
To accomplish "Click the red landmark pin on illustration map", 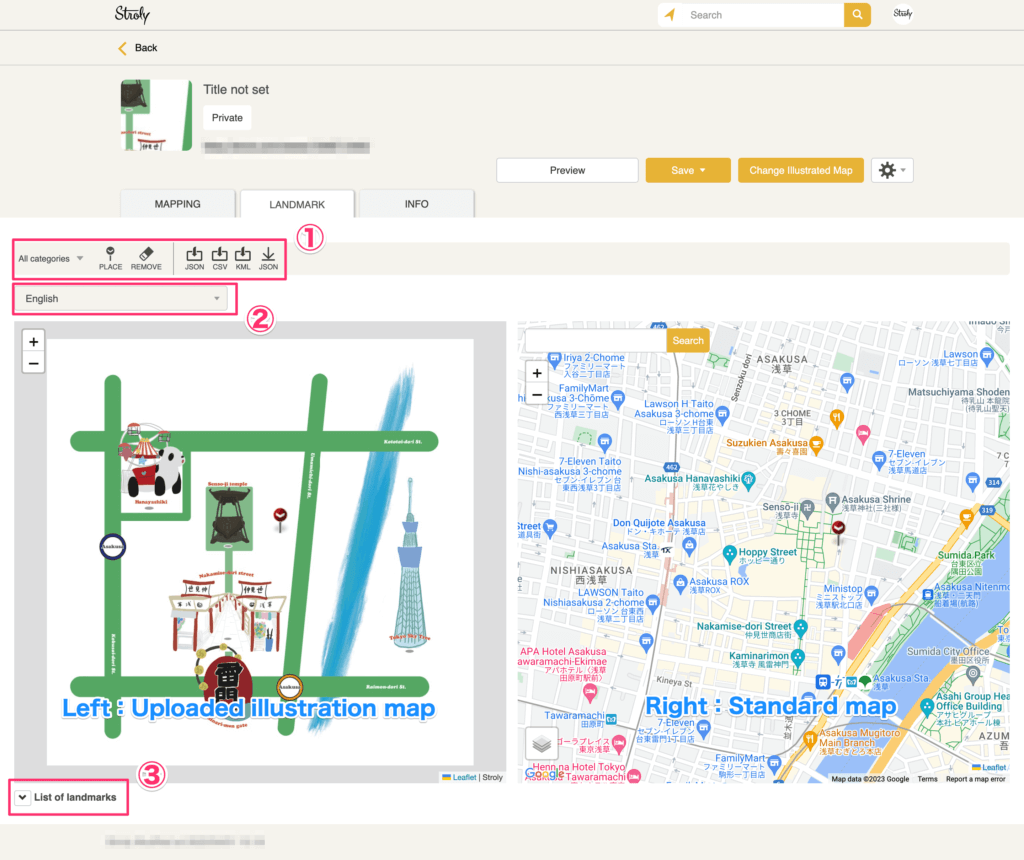I will tap(280, 518).
